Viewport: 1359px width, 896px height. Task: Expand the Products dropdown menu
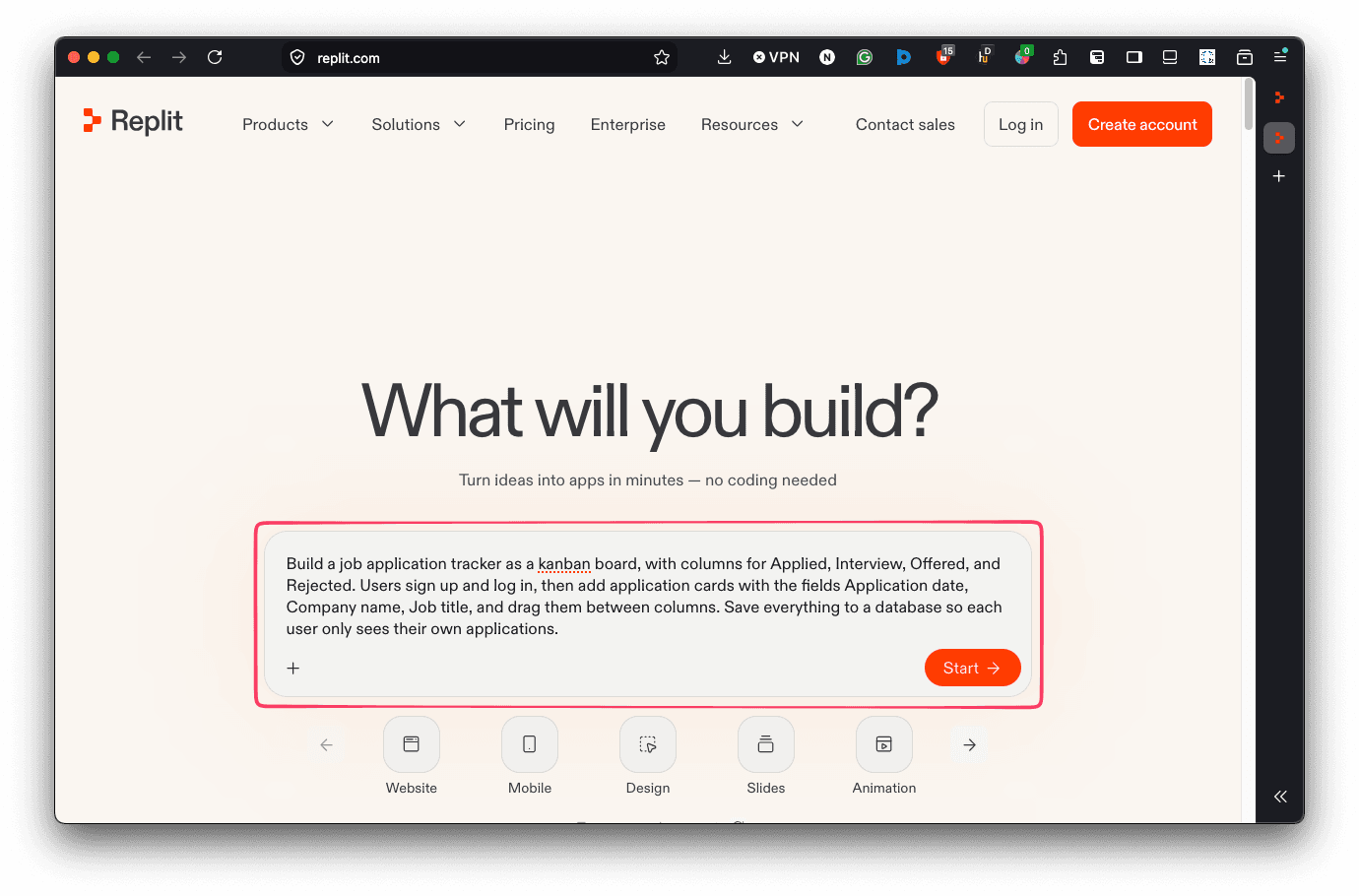pos(289,124)
